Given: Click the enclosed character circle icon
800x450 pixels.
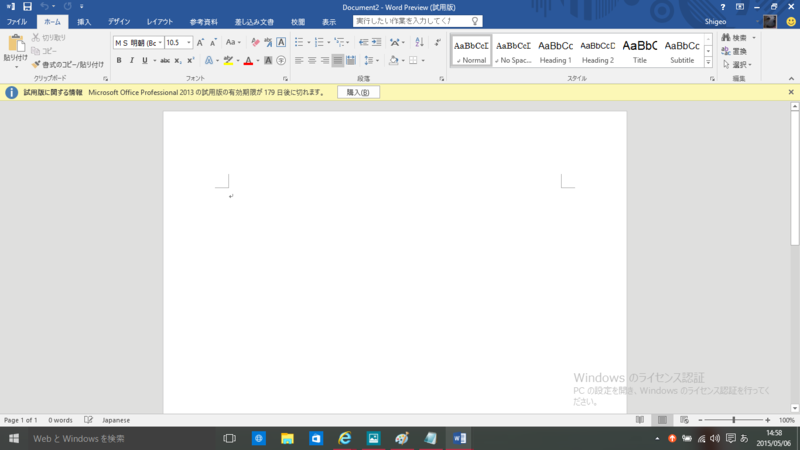Looking at the screenshot, I should click(281, 61).
